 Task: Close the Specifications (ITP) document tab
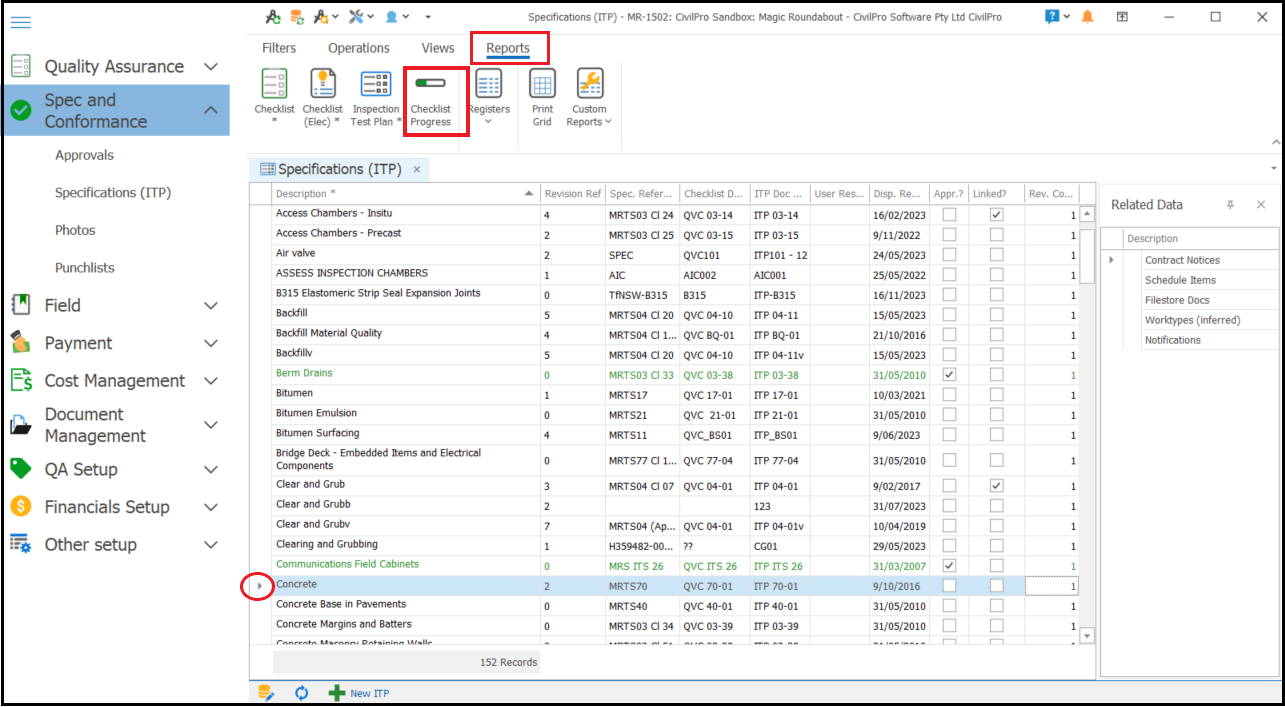pyautogui.click(x=417, y=169)
